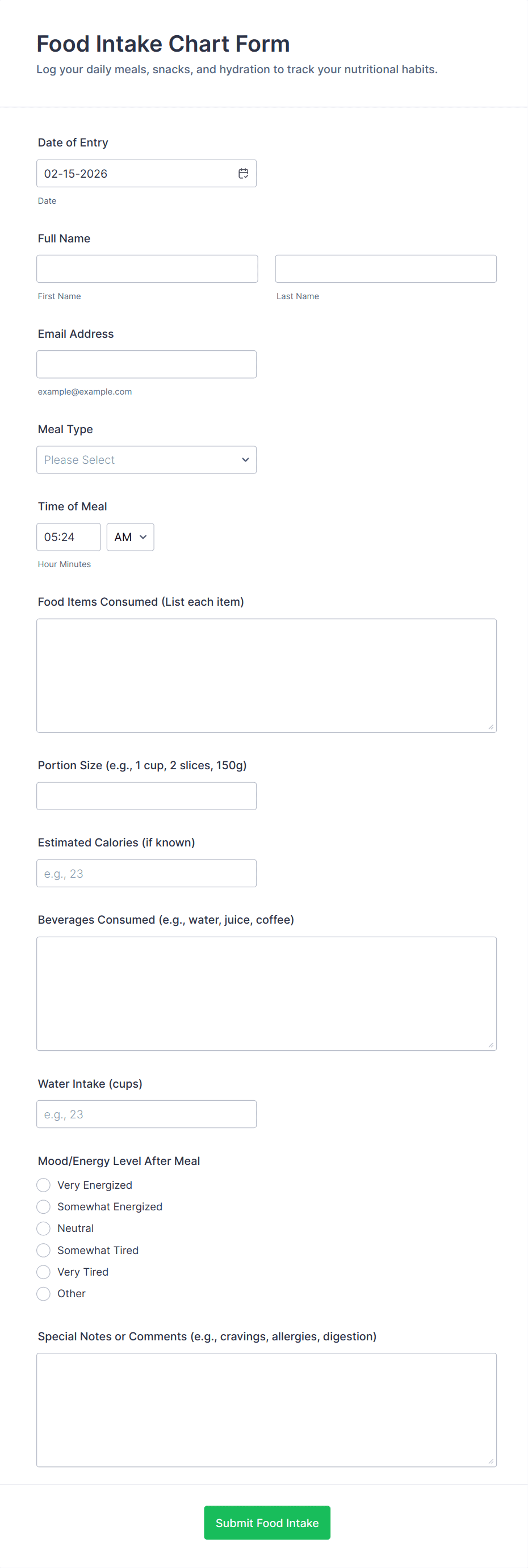This screenshot has width=528, height=1568.
Task: Click into the Last Name field
Action: [x=385, y=269]
